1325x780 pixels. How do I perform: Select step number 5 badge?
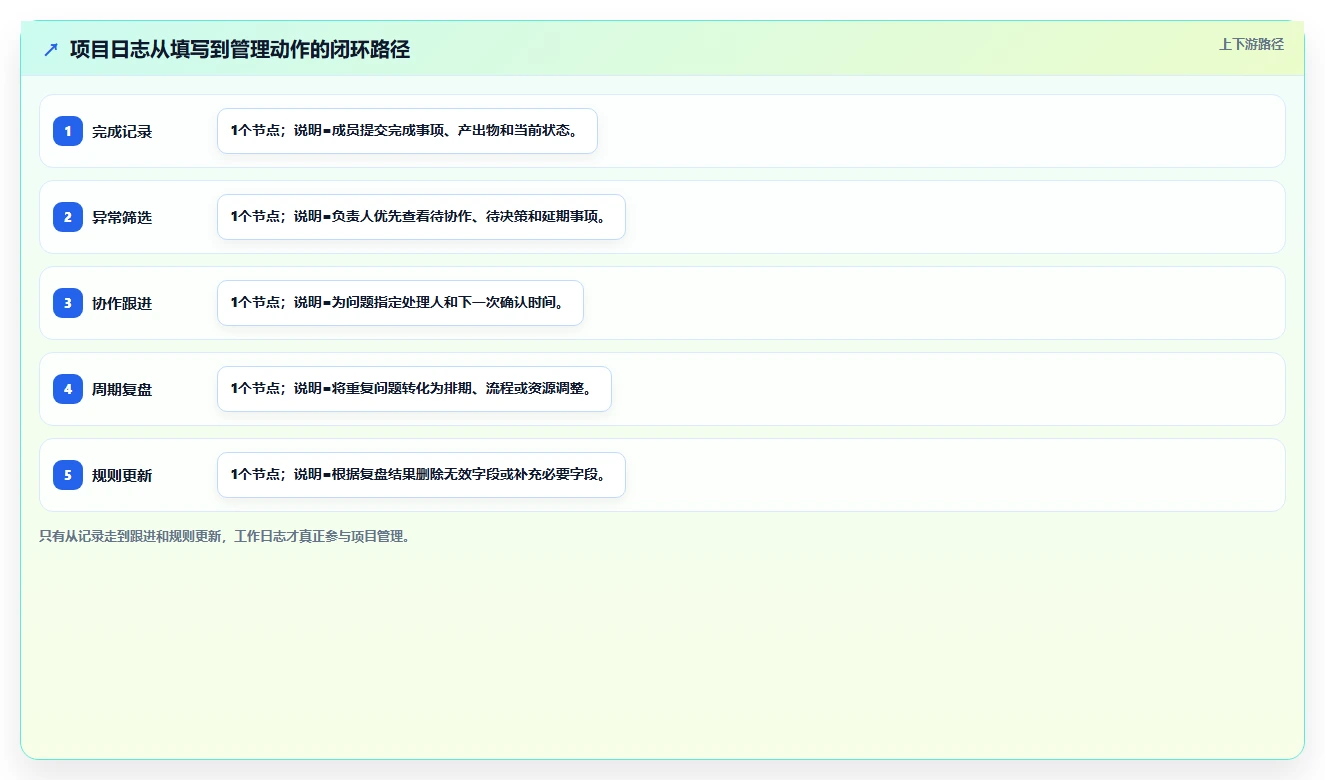[68, 474]
